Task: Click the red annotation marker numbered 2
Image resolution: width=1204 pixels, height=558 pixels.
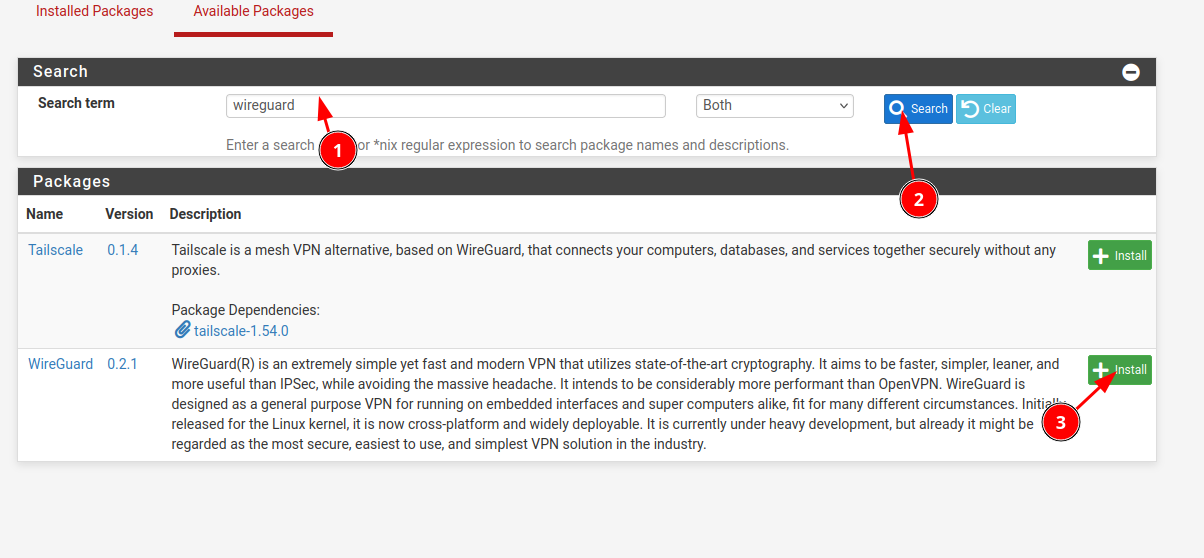Action: coord(918,198)
